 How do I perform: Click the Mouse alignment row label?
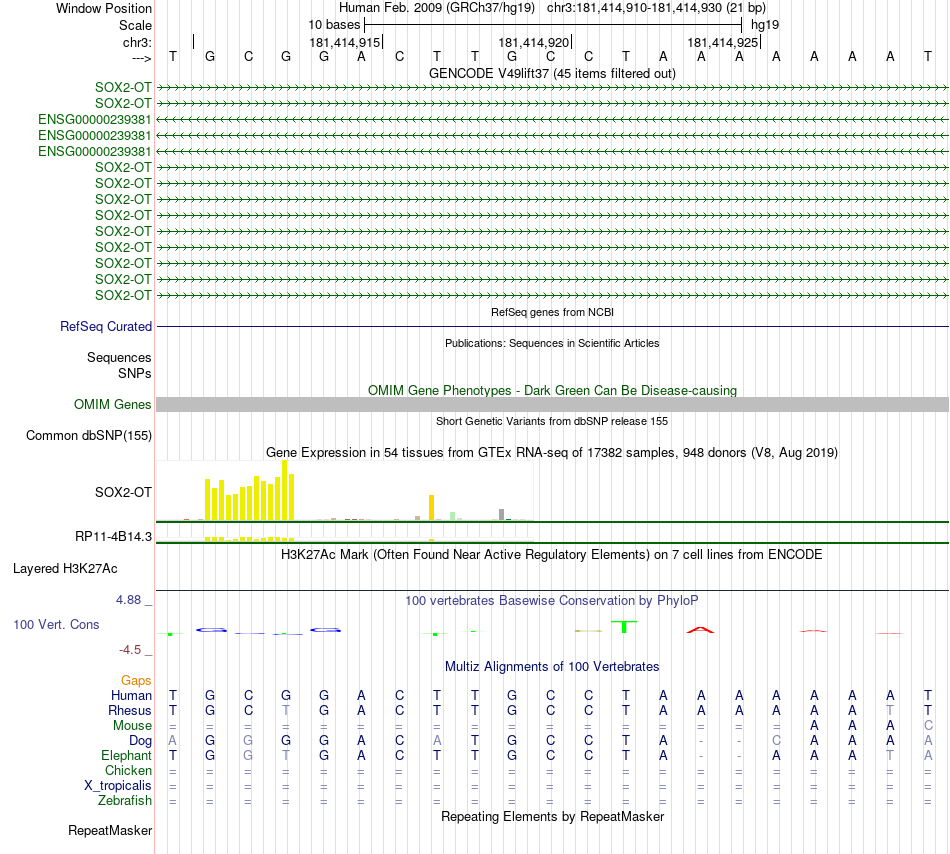coord(132,726)
